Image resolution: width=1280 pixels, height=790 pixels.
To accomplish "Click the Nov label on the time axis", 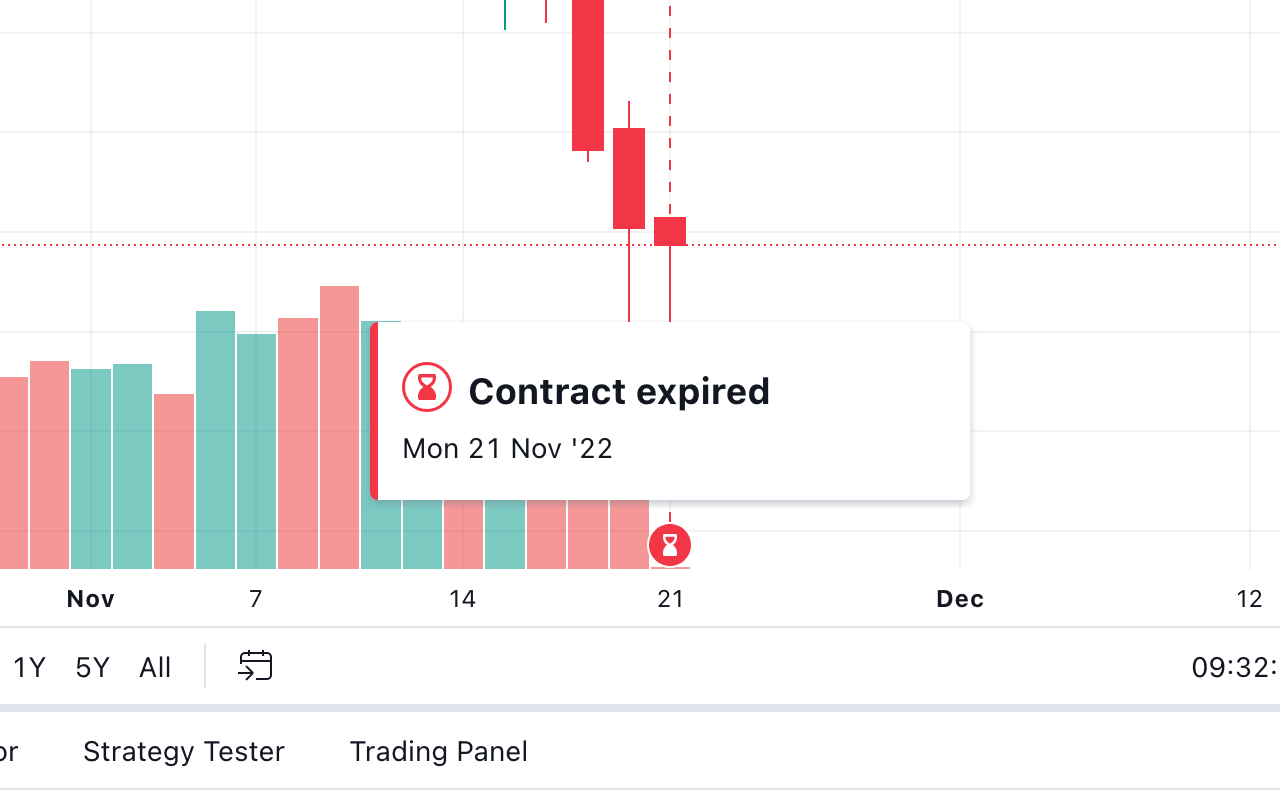I will tap(91, 599).
